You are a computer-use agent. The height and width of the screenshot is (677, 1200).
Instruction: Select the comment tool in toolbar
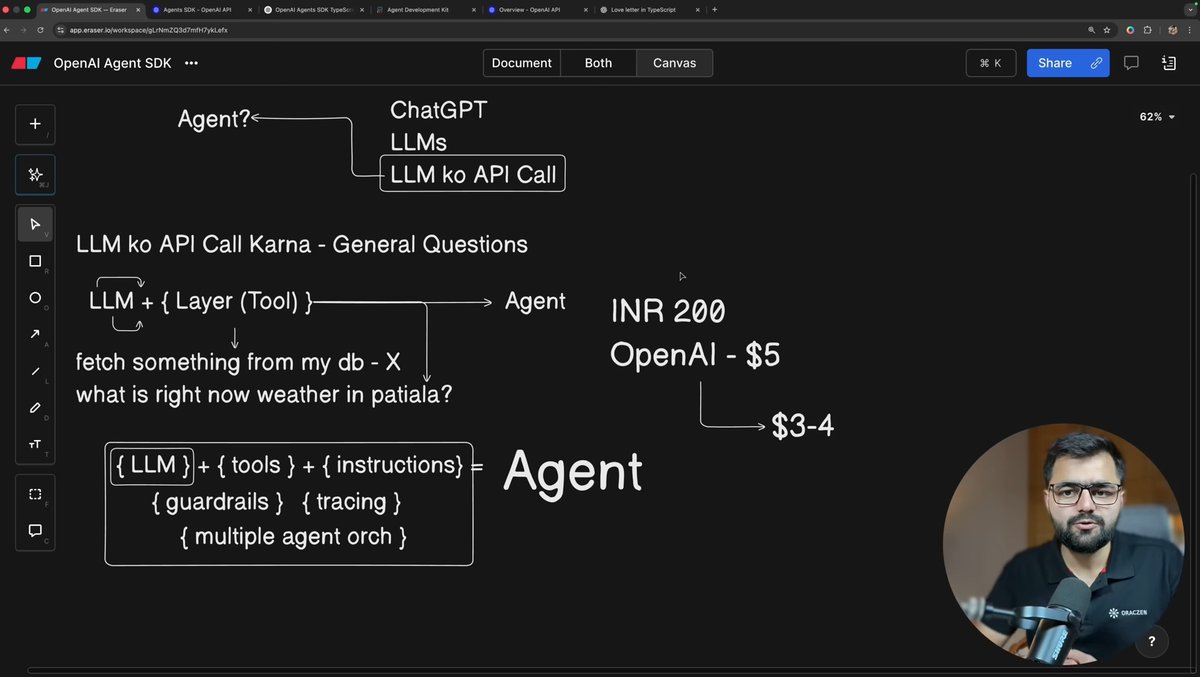point(35,530)
